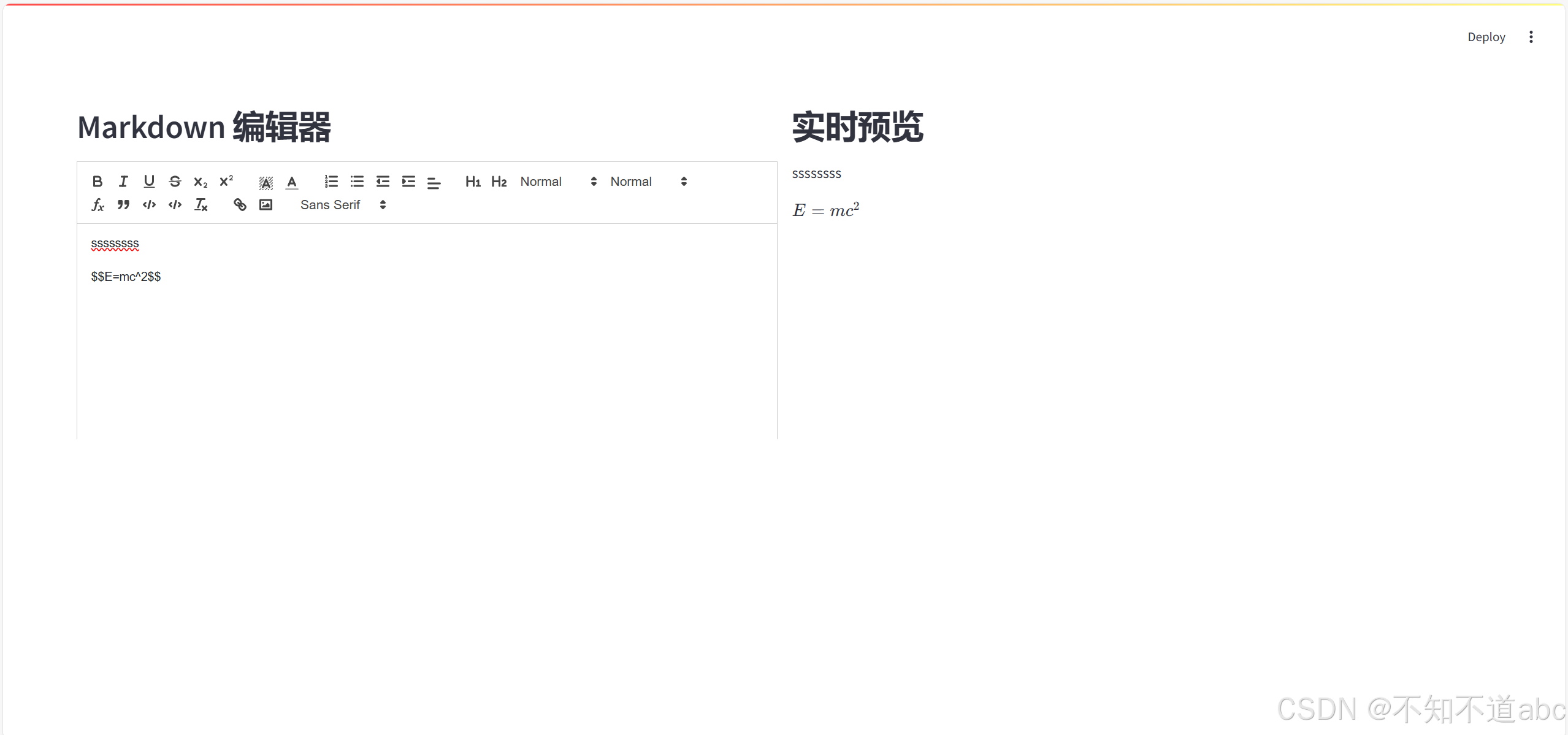Click the $$E=mc^2$$ line in the editor
The height and width of the screenshot is (735, 1568).
(126, 277)
